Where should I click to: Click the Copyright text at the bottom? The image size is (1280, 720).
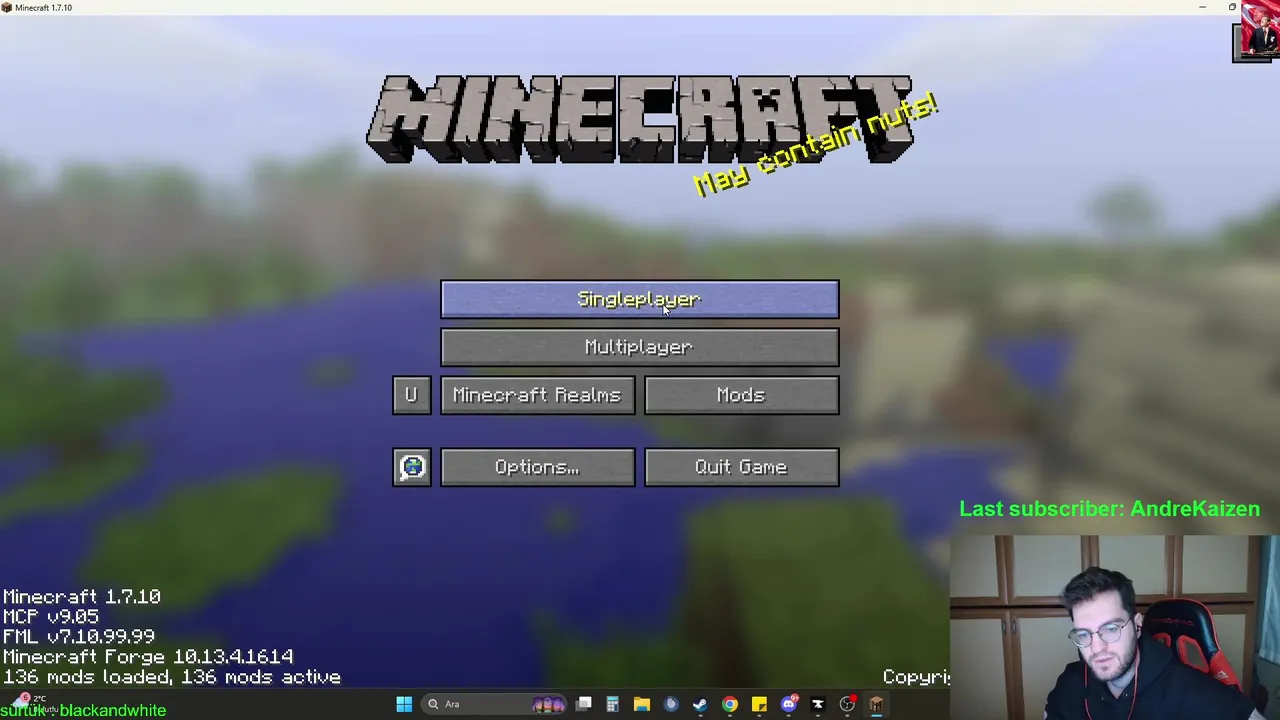point(916,677)
